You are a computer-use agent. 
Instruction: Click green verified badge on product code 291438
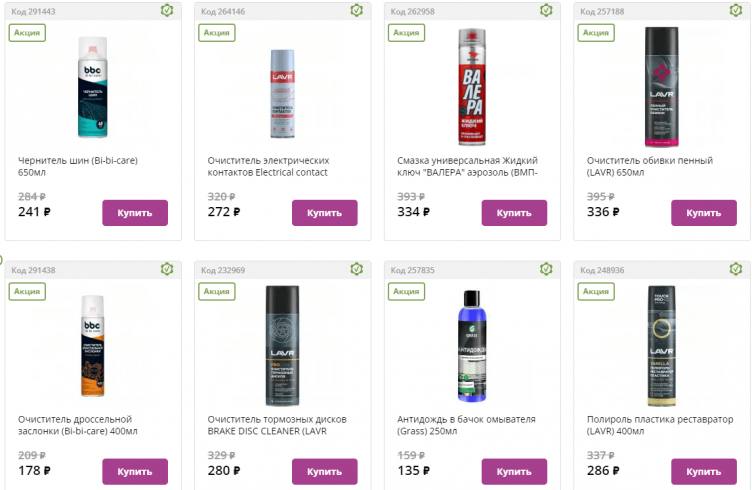(167, 270)
